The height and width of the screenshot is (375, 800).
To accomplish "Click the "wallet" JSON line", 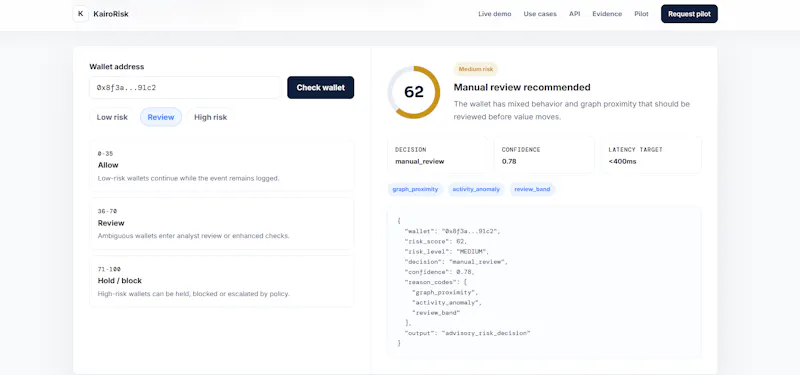I will [x=452, y=231].
